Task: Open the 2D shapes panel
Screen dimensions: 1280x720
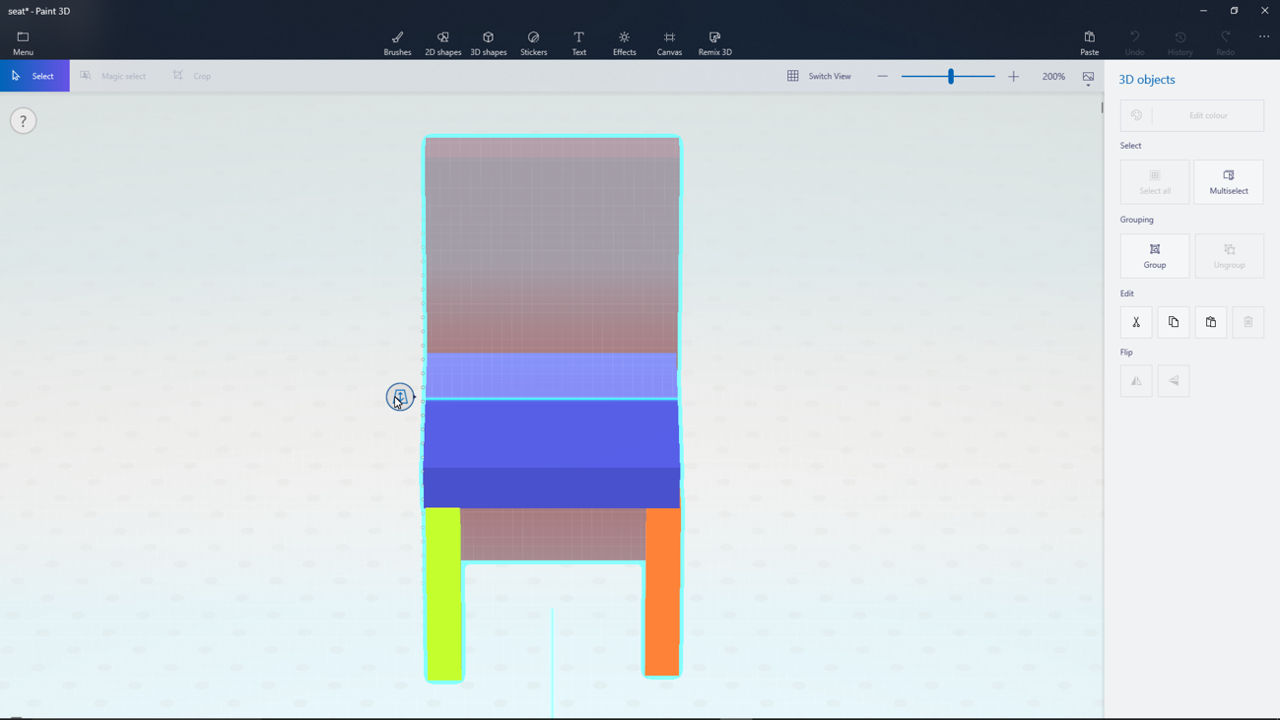Action: pyautogui.click(x=443, y=43)
